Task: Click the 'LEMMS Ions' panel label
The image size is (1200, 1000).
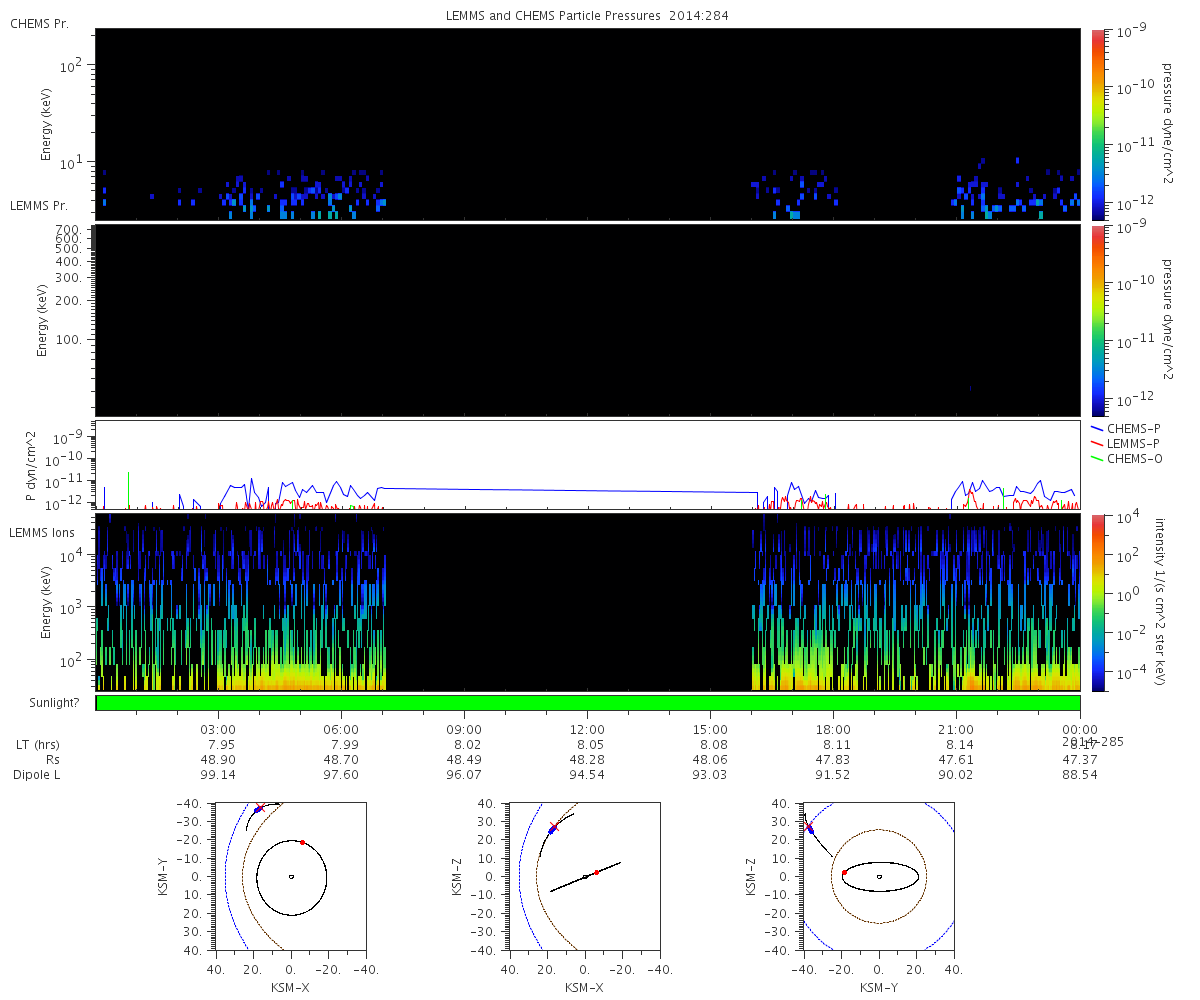Action: pyautogui.click(x=41, y=532)
